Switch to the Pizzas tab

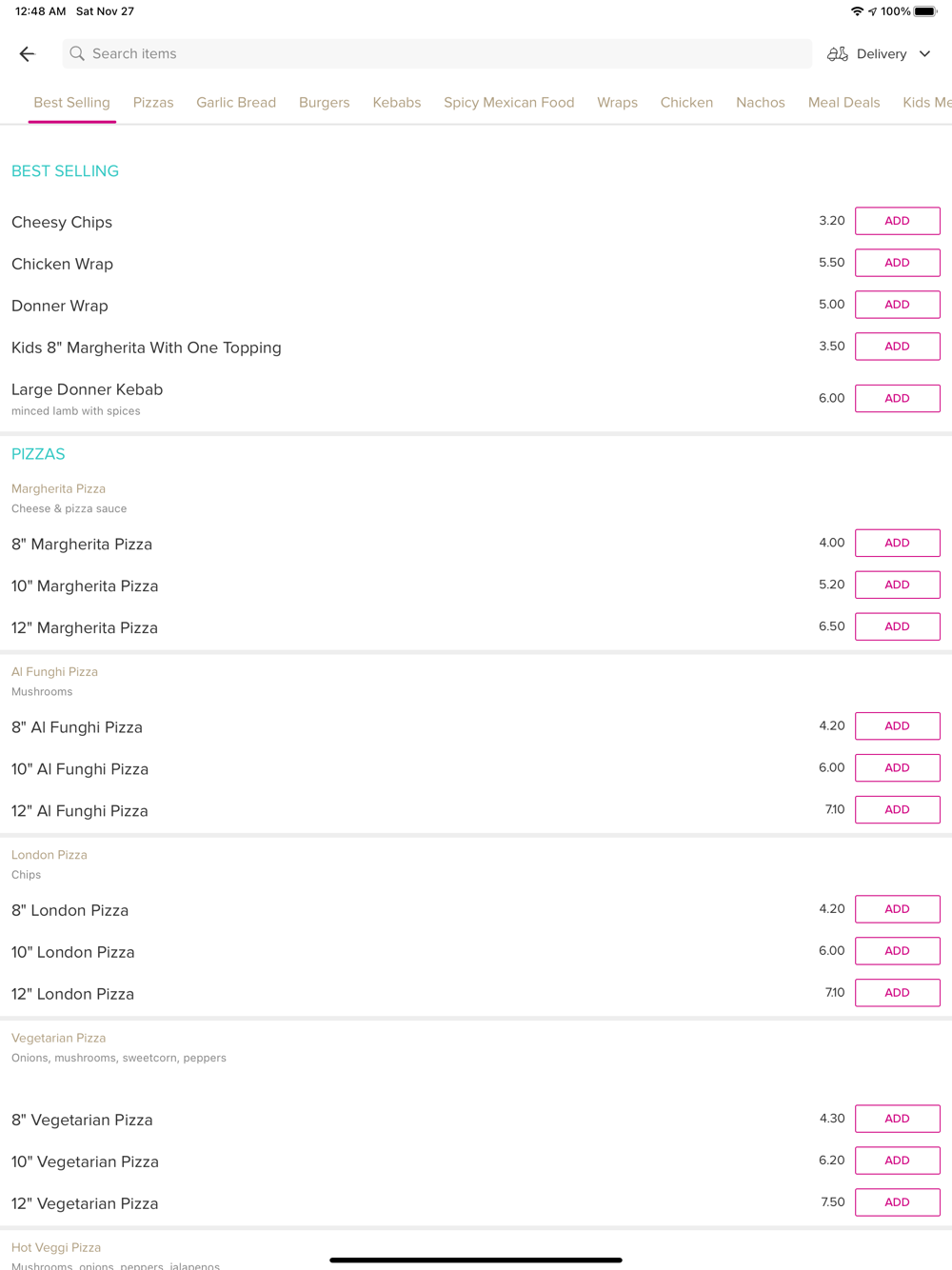pyautogui.click(x=153, y=103)
